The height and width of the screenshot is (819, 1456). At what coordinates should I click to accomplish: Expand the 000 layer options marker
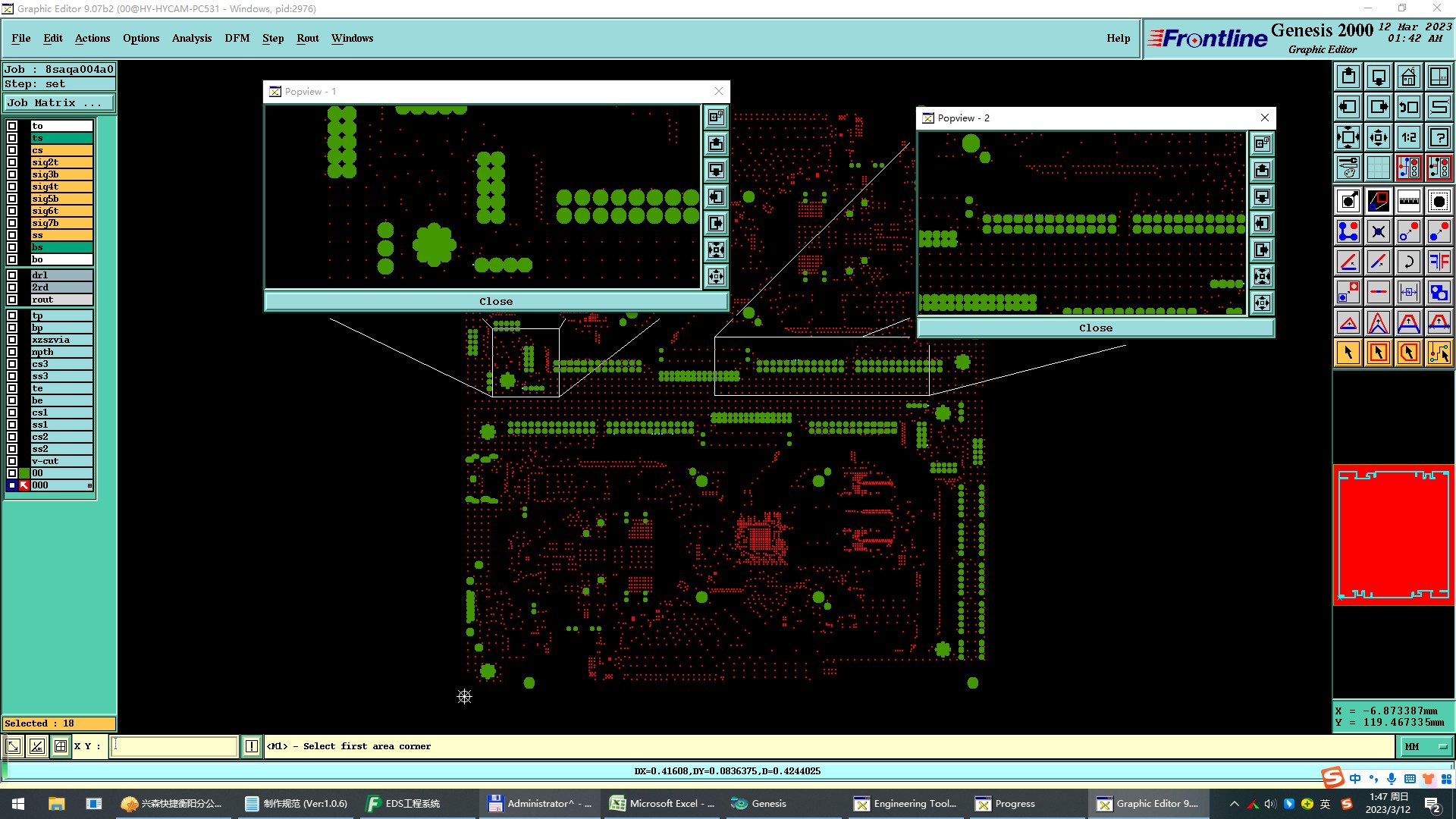[89, 485]
